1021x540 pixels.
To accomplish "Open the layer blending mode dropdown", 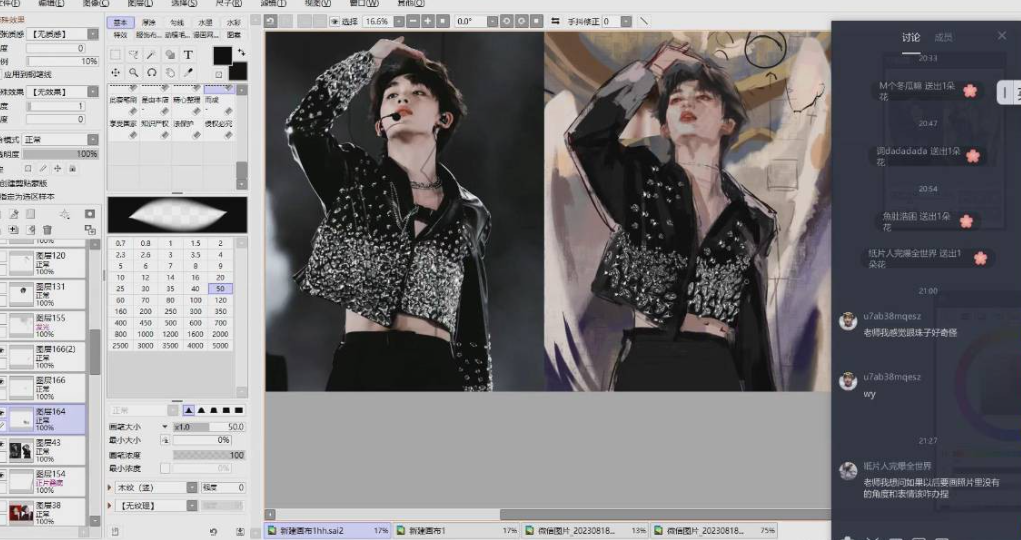I will coord(92,139).
